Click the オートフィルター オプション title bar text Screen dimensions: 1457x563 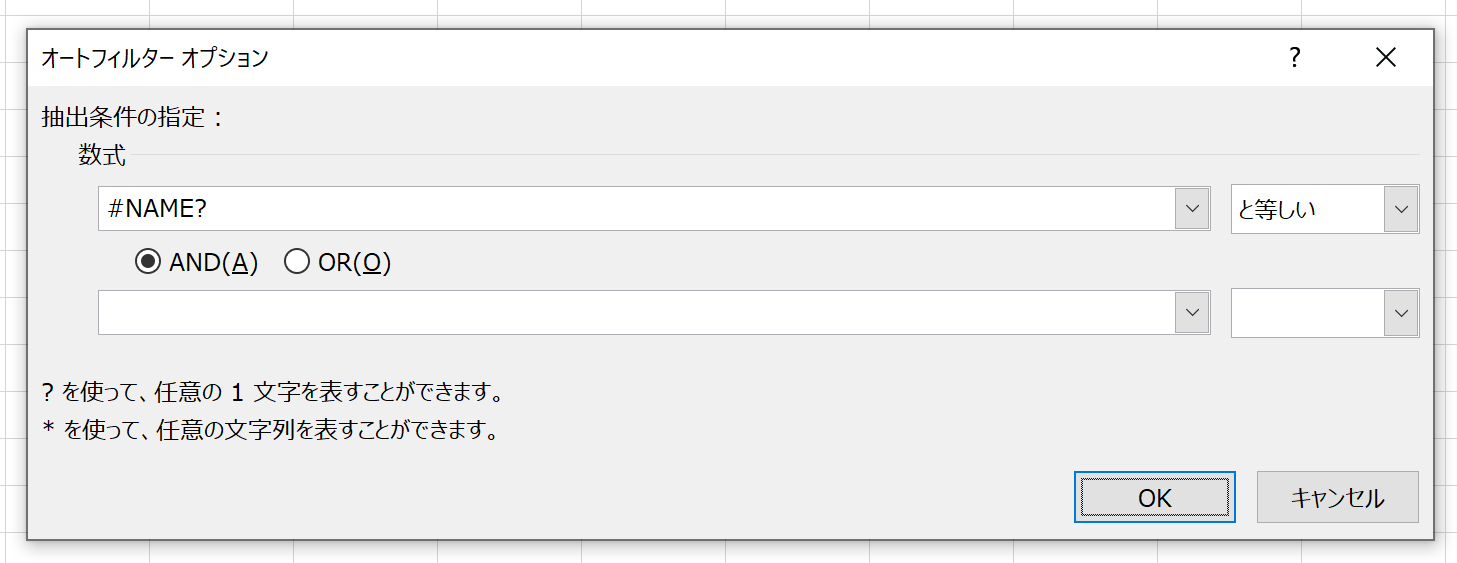(155, 58)
